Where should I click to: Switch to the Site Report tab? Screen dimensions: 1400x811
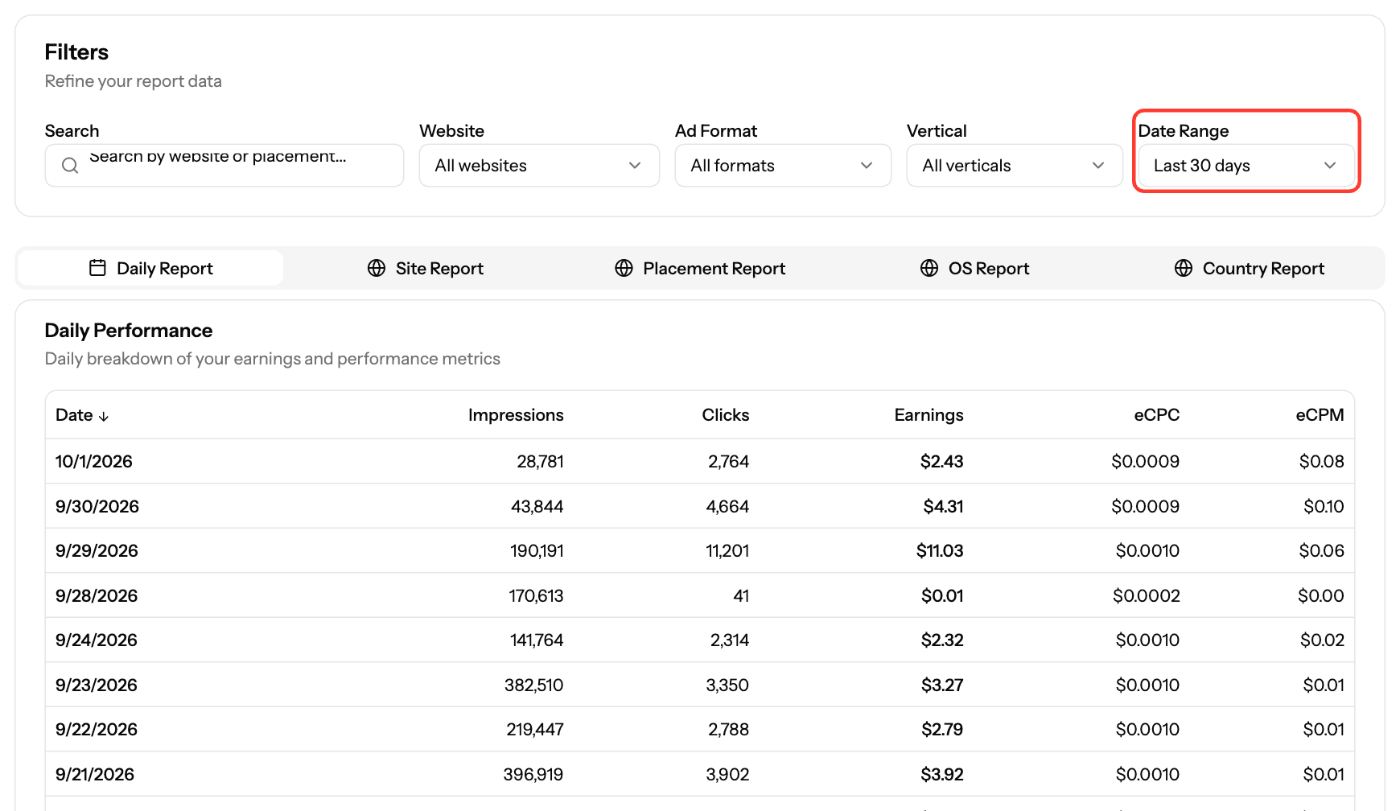click(x=425, y=268)
